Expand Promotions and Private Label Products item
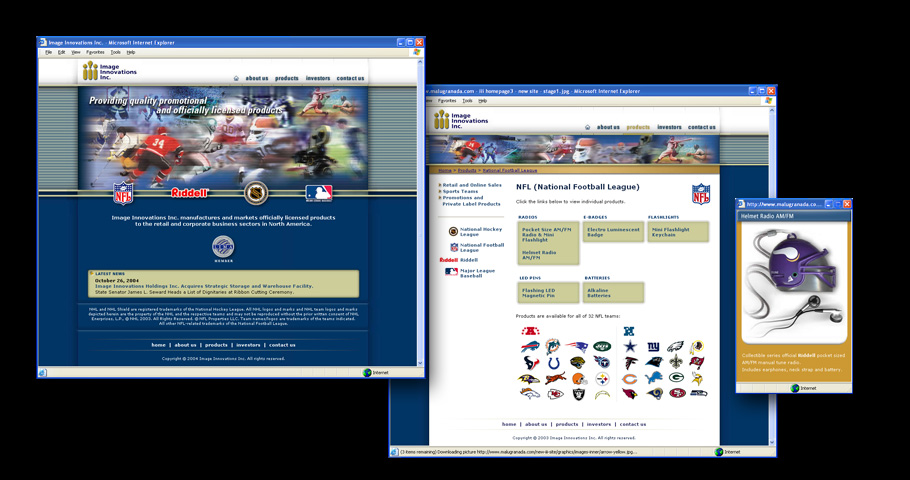 coord(470,201)
